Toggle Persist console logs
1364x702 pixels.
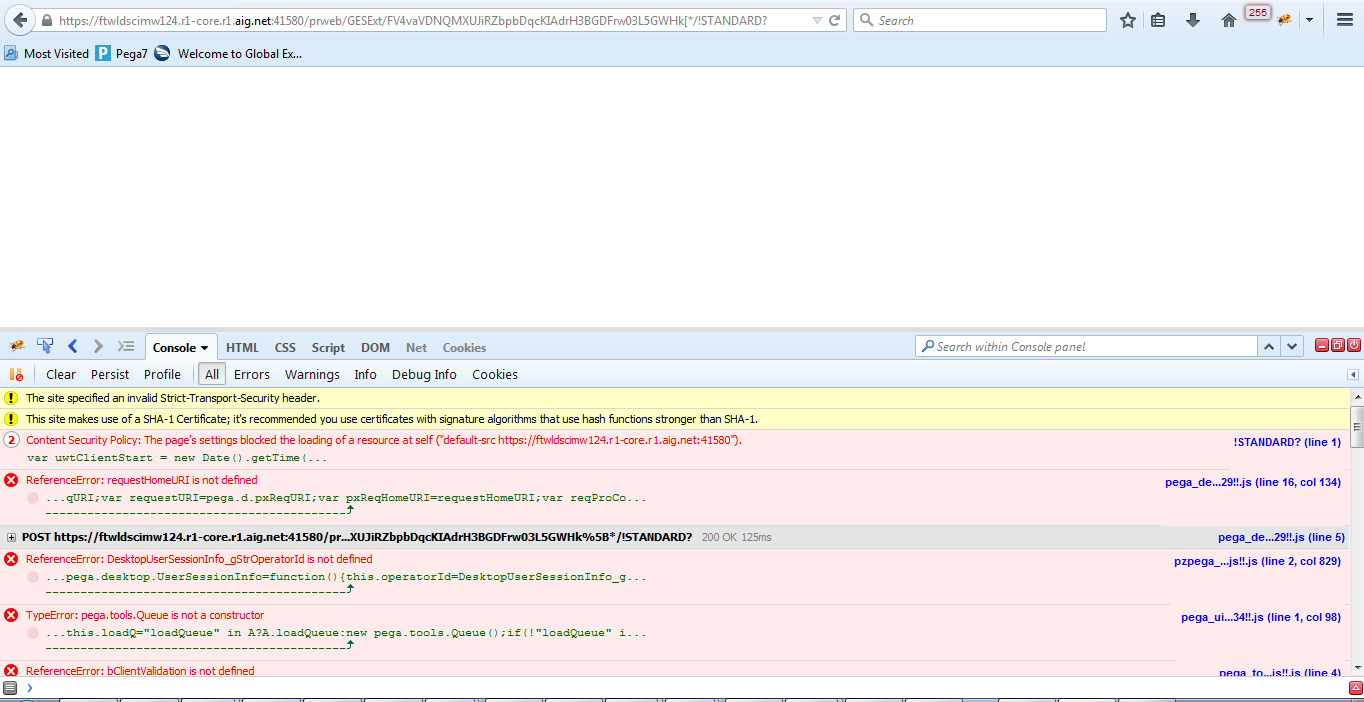110,374
